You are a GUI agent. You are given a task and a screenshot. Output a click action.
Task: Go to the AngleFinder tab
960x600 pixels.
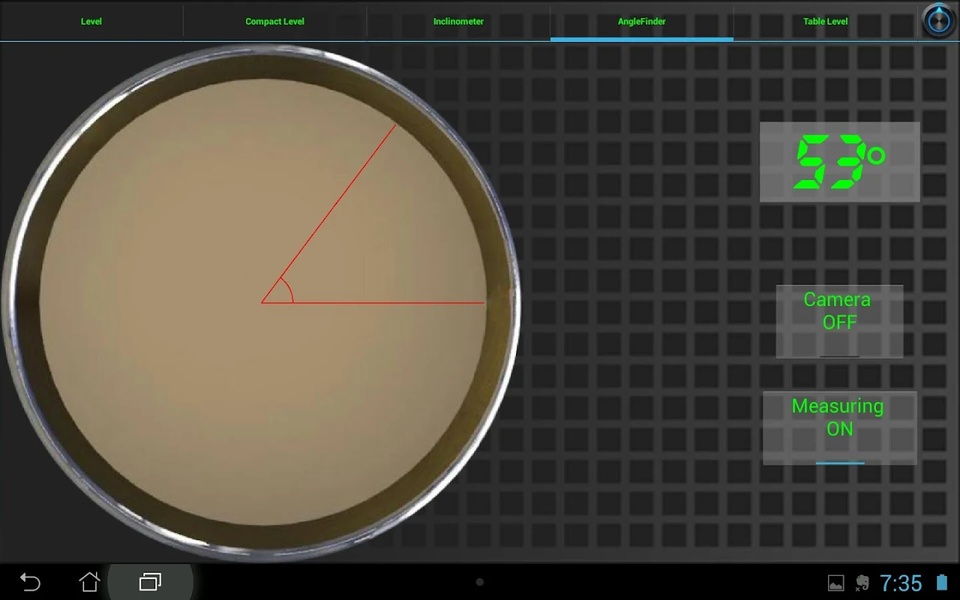tap(642, 21)
